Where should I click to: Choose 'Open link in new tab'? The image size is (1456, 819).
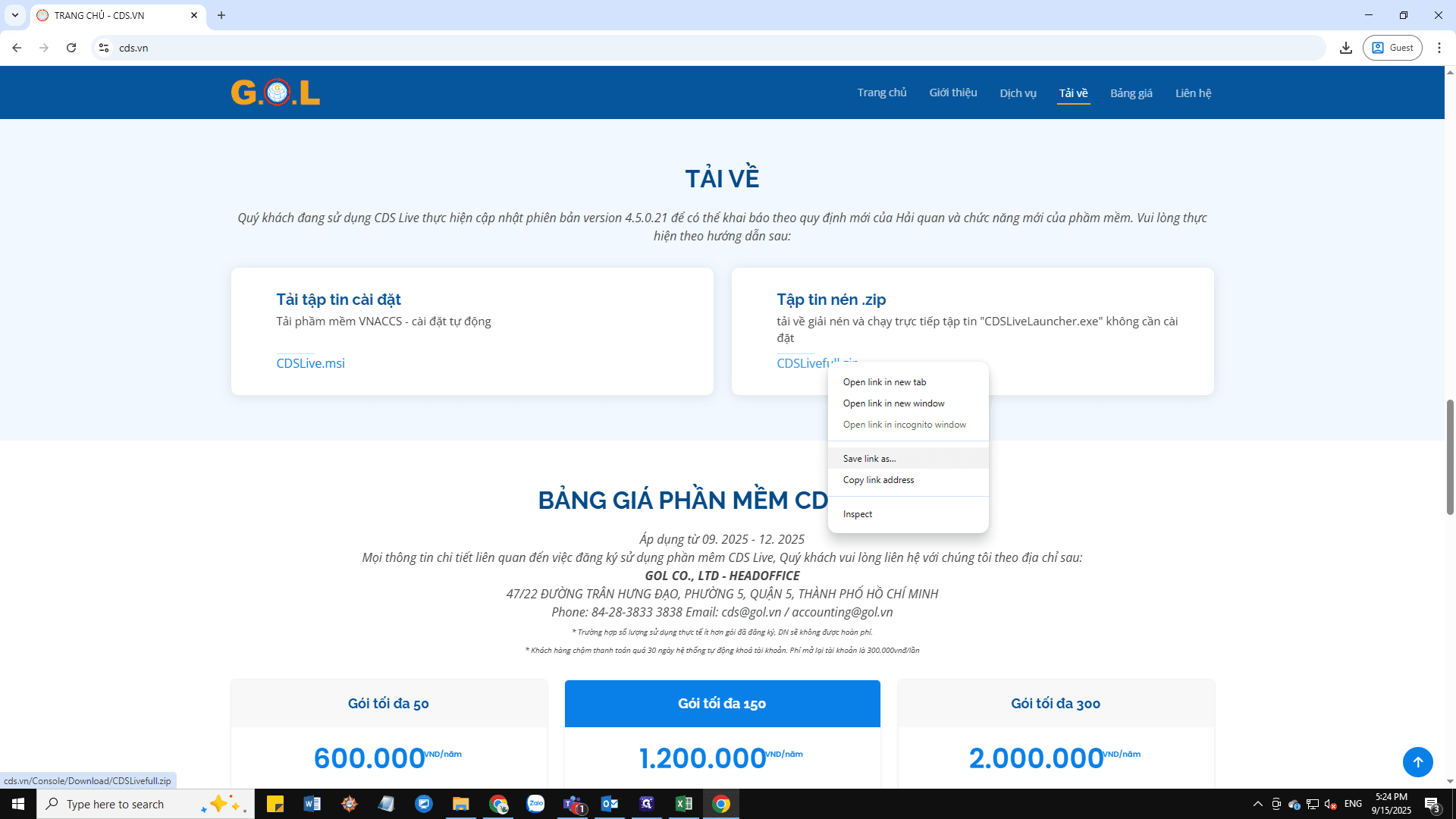click(x=908, y=382)
